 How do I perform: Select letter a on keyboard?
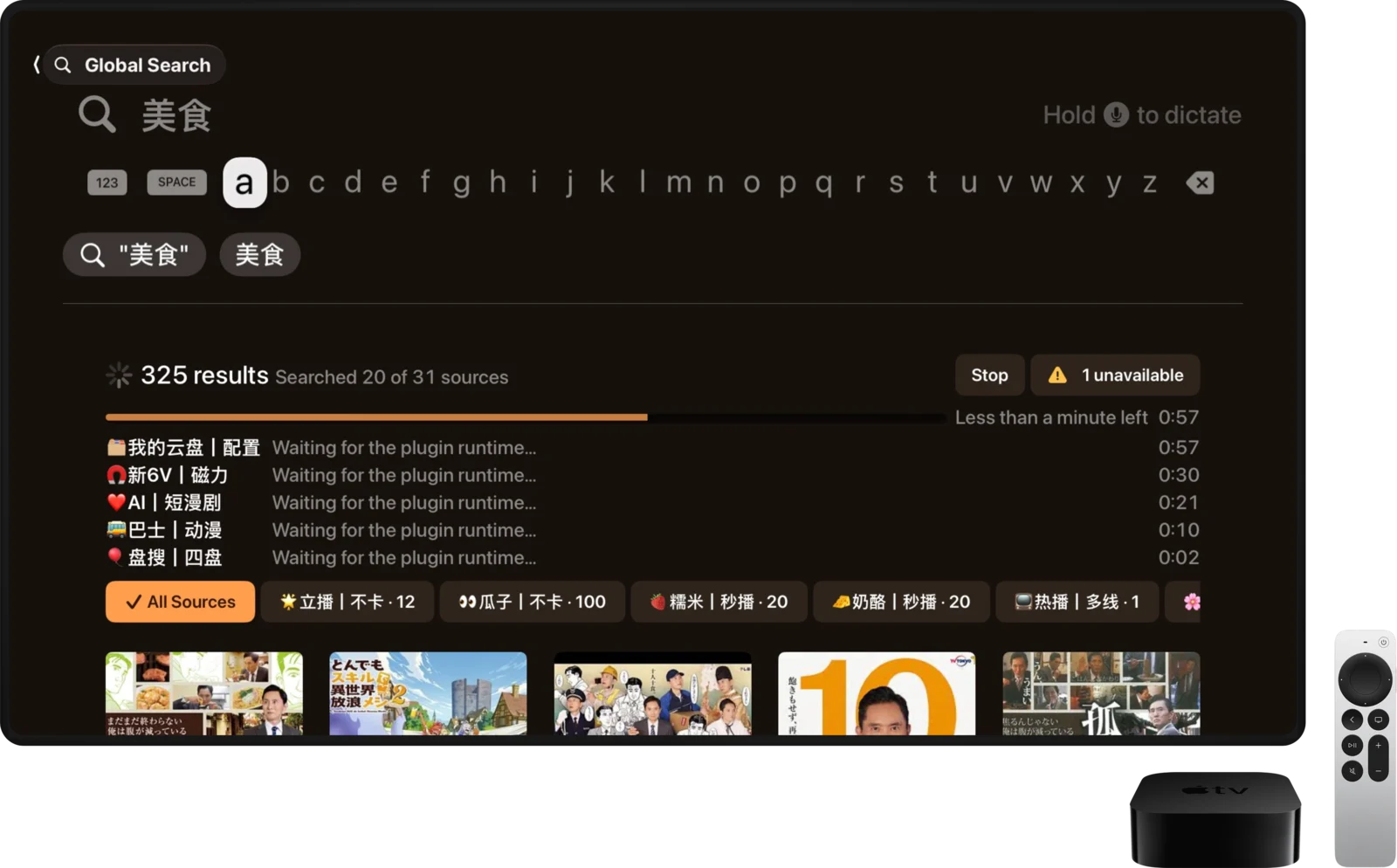(244, 183)
